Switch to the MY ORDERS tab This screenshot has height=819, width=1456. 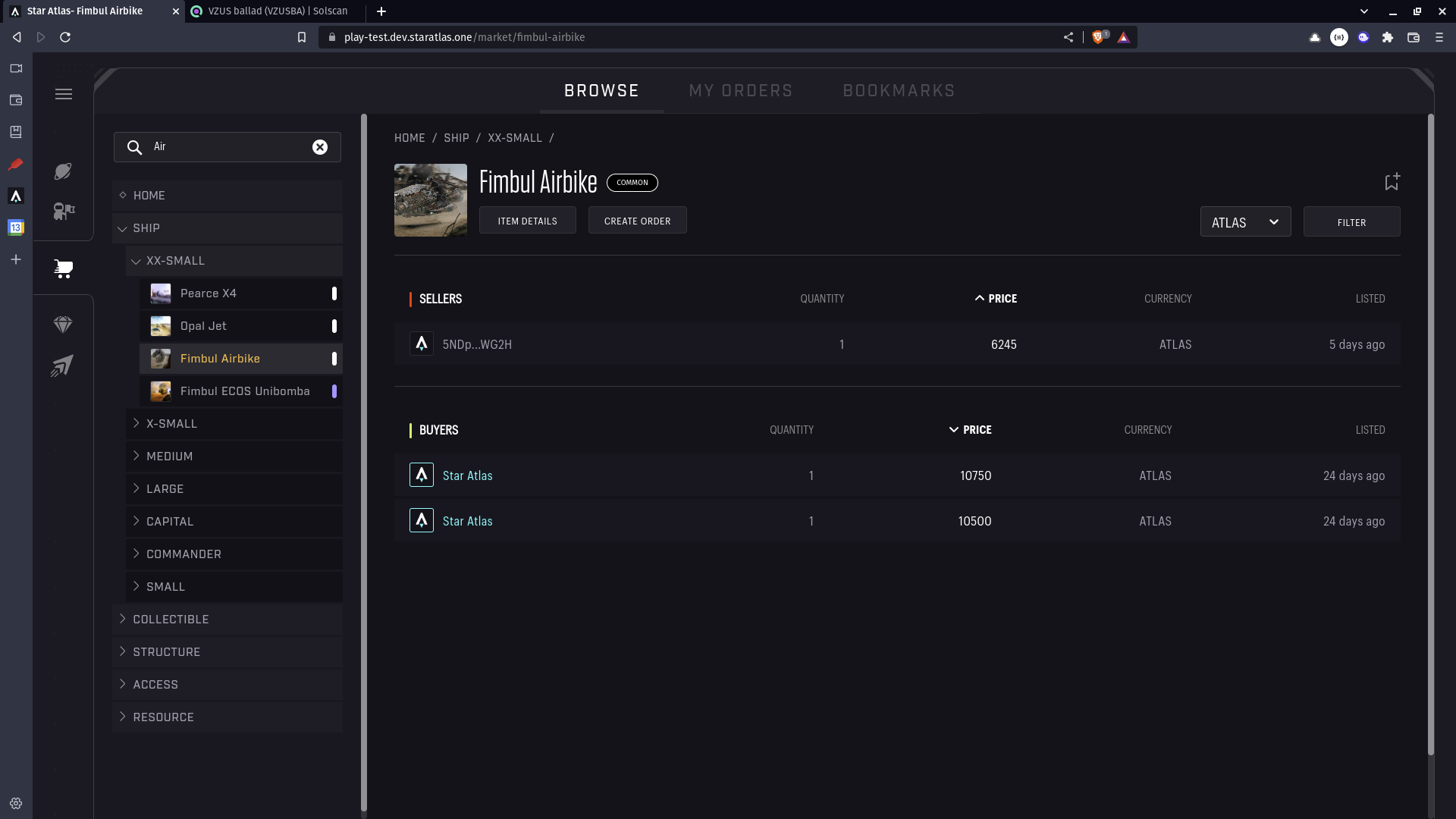coord(741,91)
